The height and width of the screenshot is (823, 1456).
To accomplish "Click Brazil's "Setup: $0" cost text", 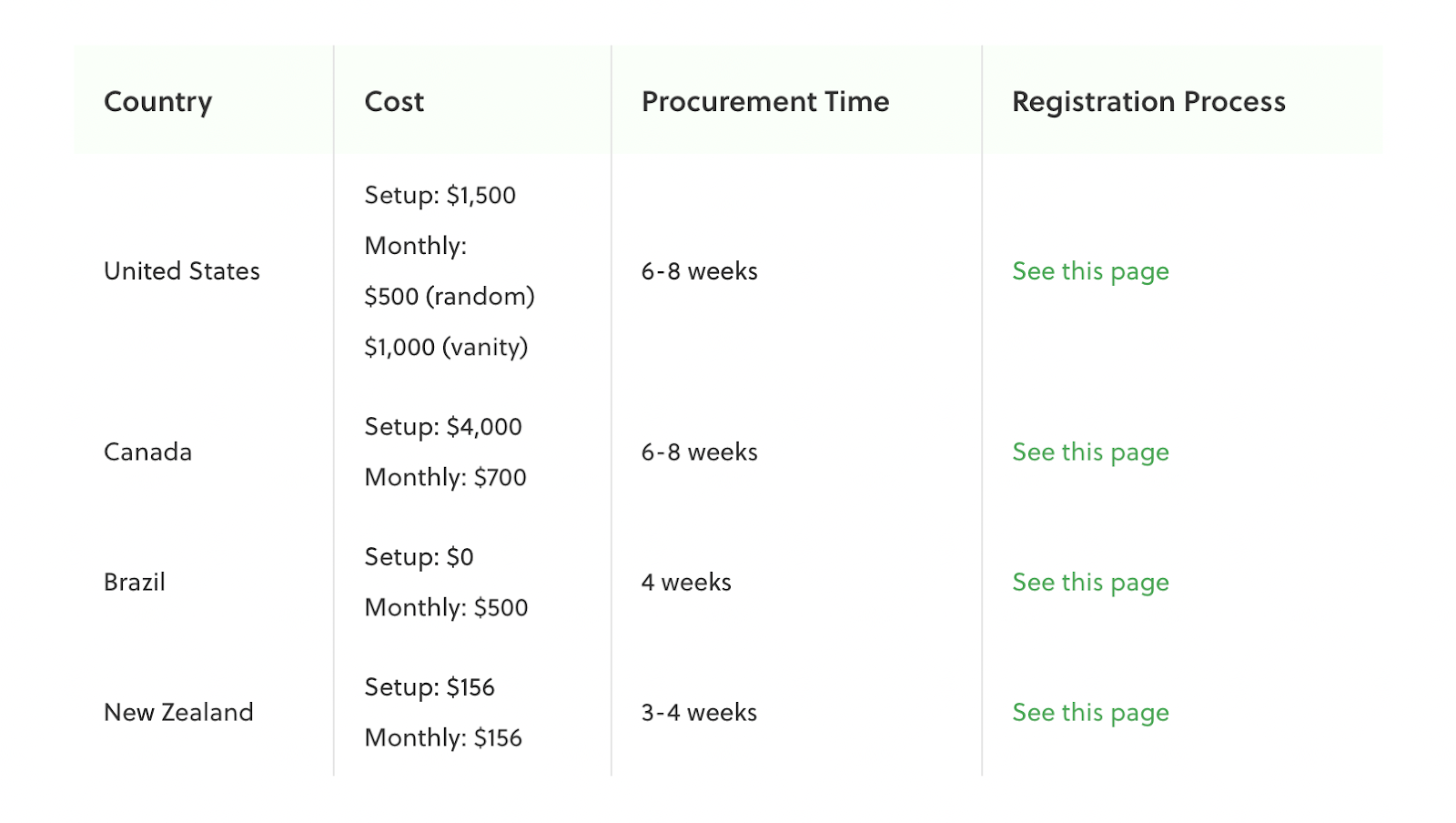I will point(419,557).
